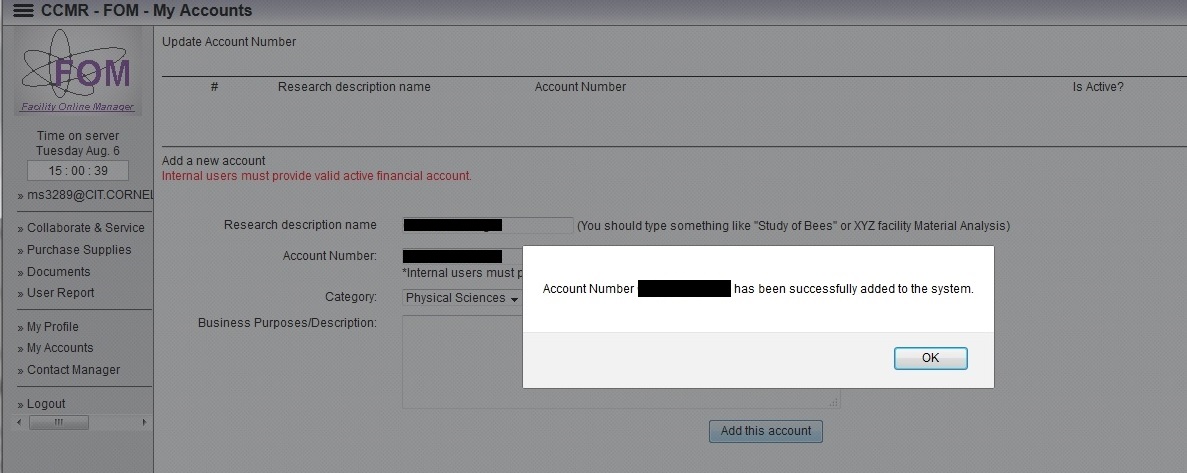Click the sidebar scrollbar right arrow

point(144,422)
